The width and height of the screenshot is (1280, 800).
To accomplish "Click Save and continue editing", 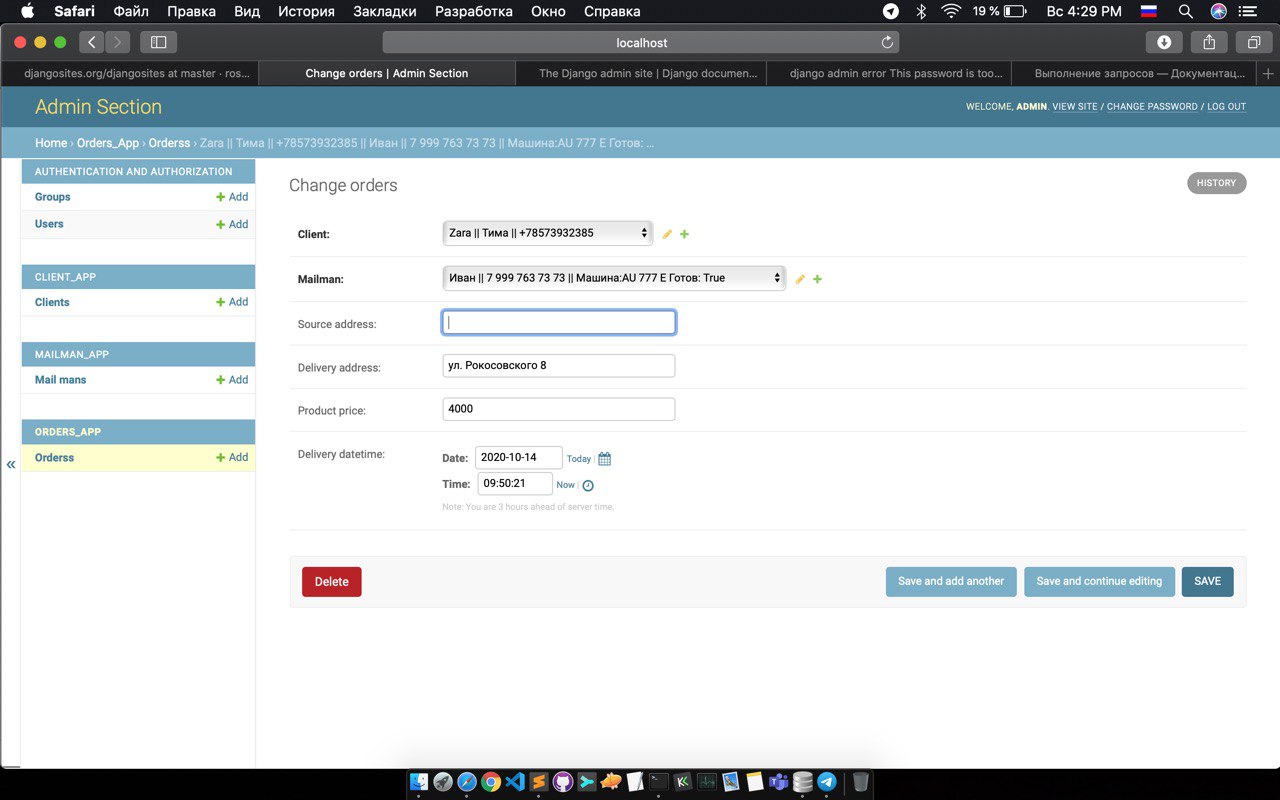I will pyautogui.click(x=1099, y=581).
